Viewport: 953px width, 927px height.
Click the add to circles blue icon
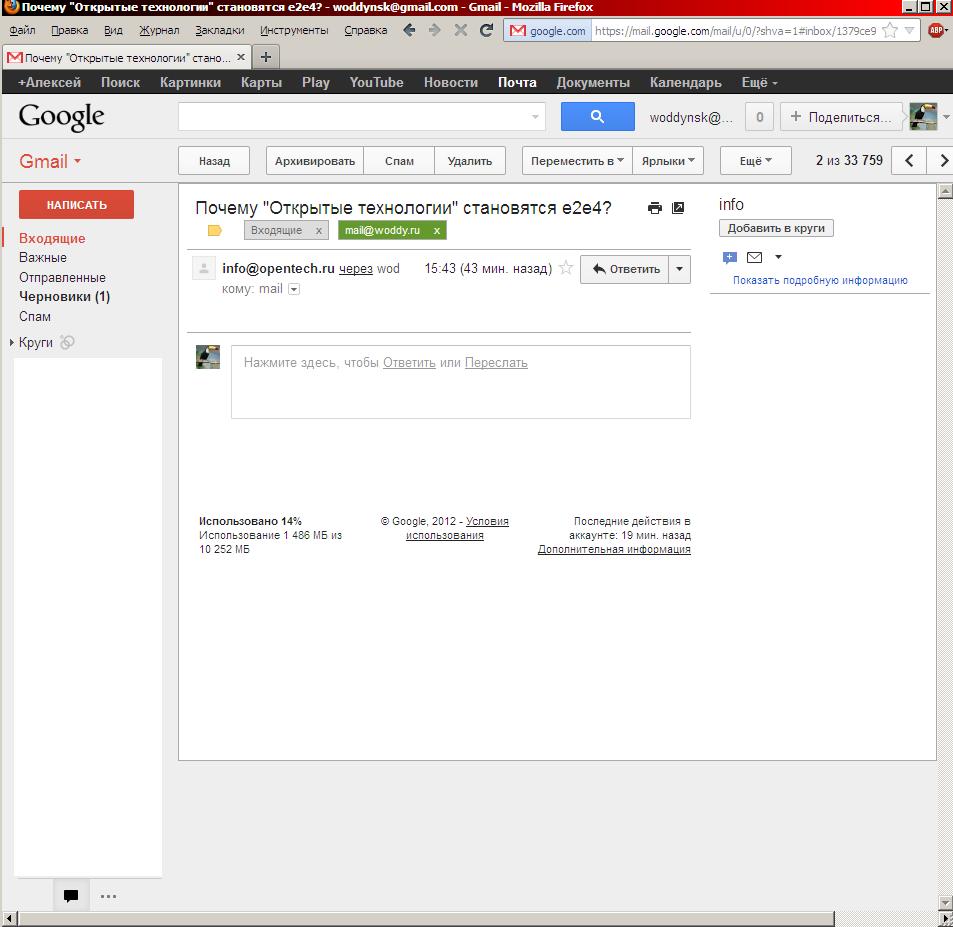tap(729, 258)
